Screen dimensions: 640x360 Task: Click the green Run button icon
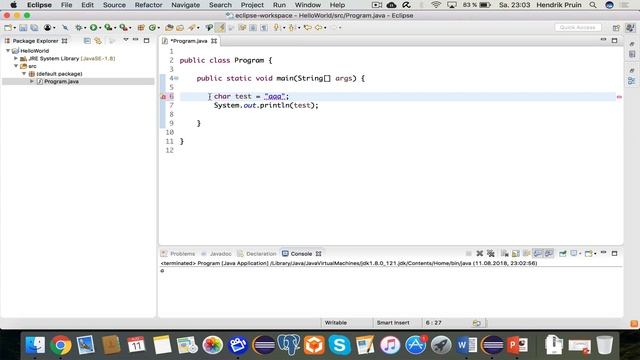[93, 27]
